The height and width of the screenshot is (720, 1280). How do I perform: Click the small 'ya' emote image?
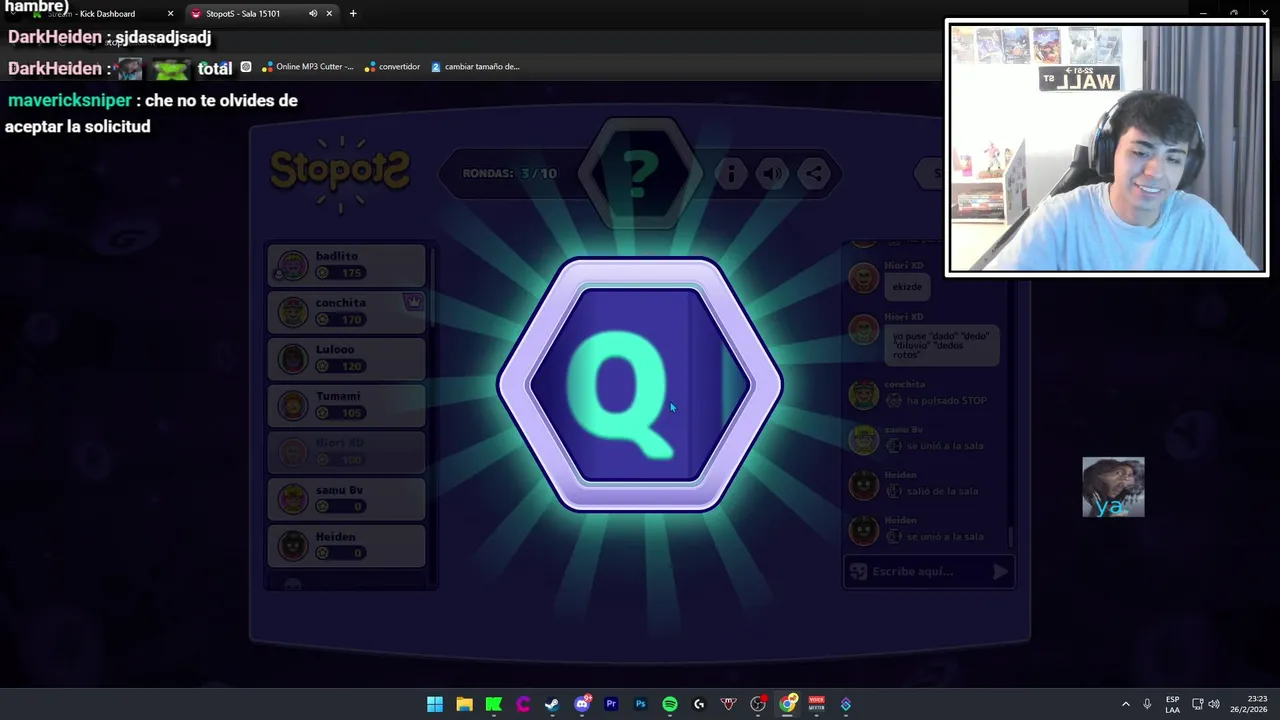[x=1113, y=488]
